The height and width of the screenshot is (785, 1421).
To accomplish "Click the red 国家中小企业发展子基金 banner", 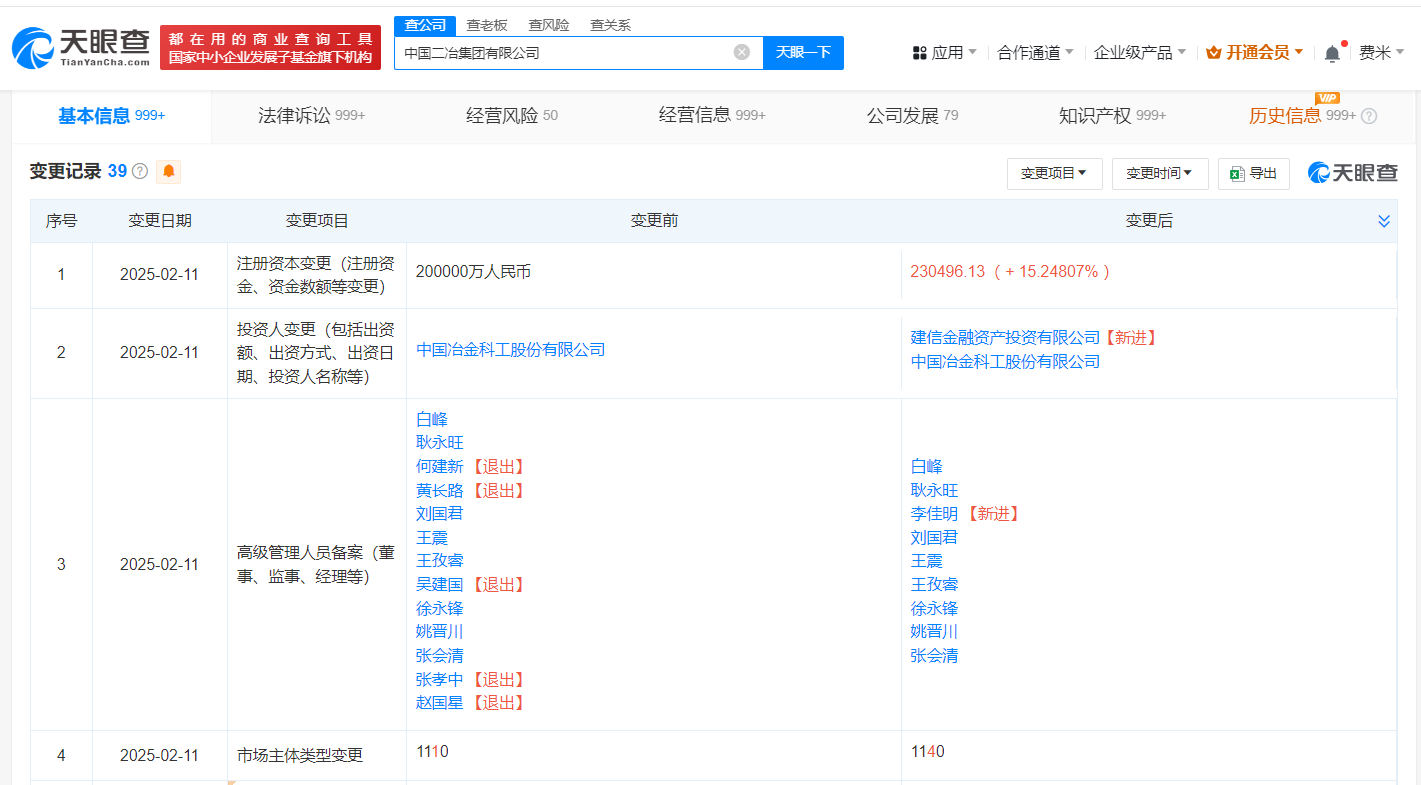I will coord(270,47).
